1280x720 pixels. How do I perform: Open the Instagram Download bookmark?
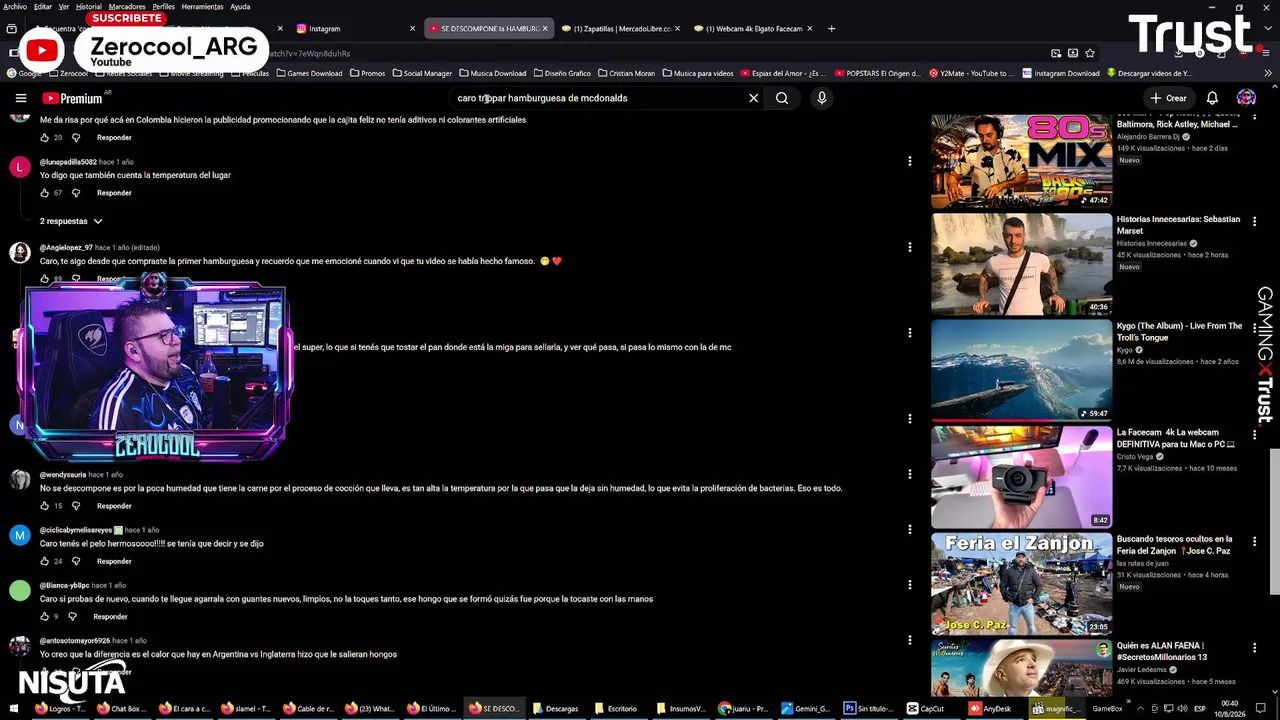(x=1060, y=73)
